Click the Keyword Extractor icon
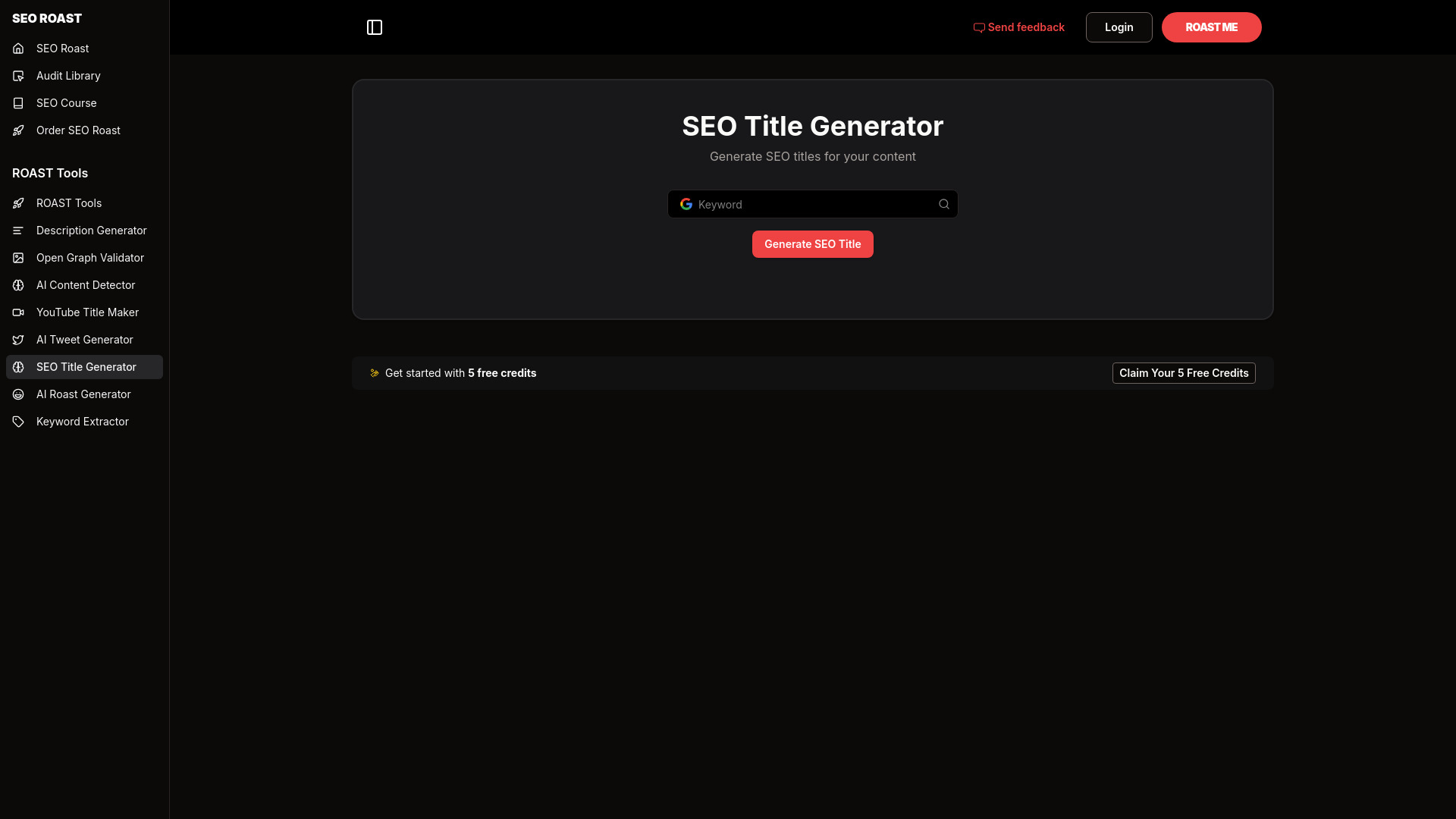This screenshot has height=819, width=1456. click(19, 421)
